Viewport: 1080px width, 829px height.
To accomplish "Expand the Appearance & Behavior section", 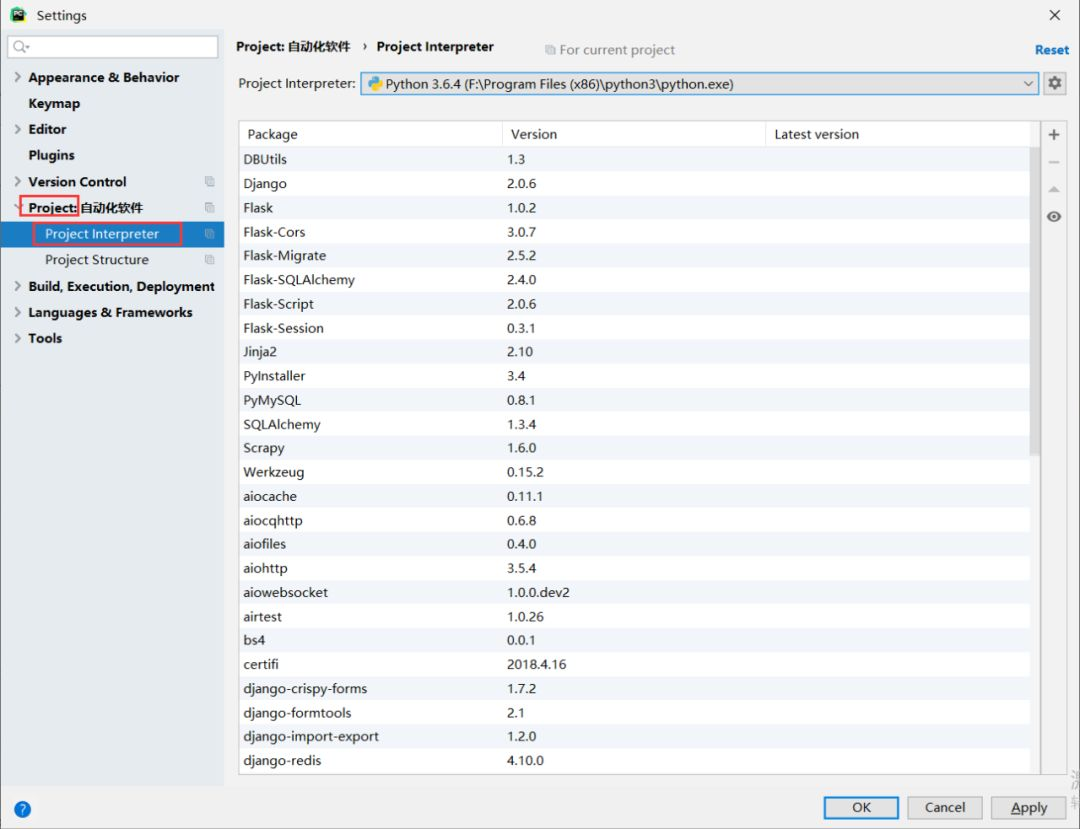I will coord(16,77).
